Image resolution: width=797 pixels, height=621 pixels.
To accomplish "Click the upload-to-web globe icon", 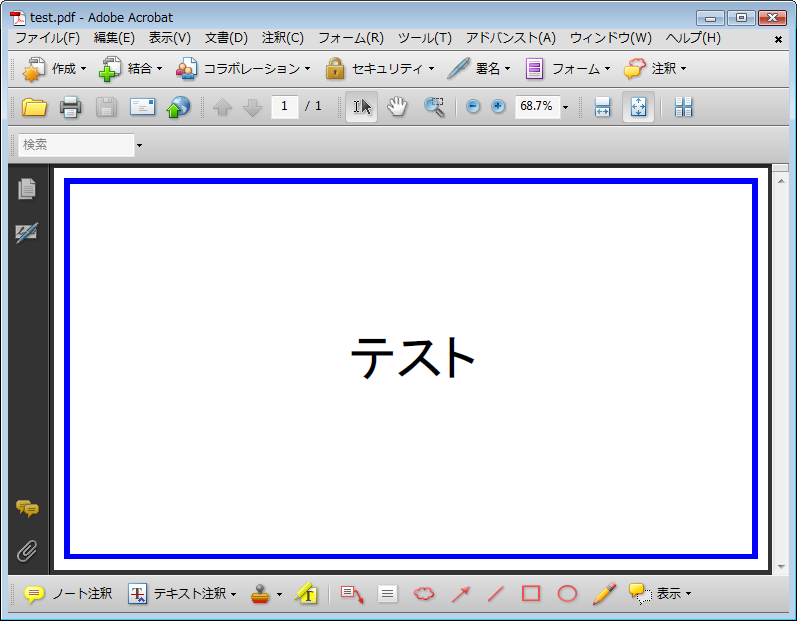I will coord(178,107).
